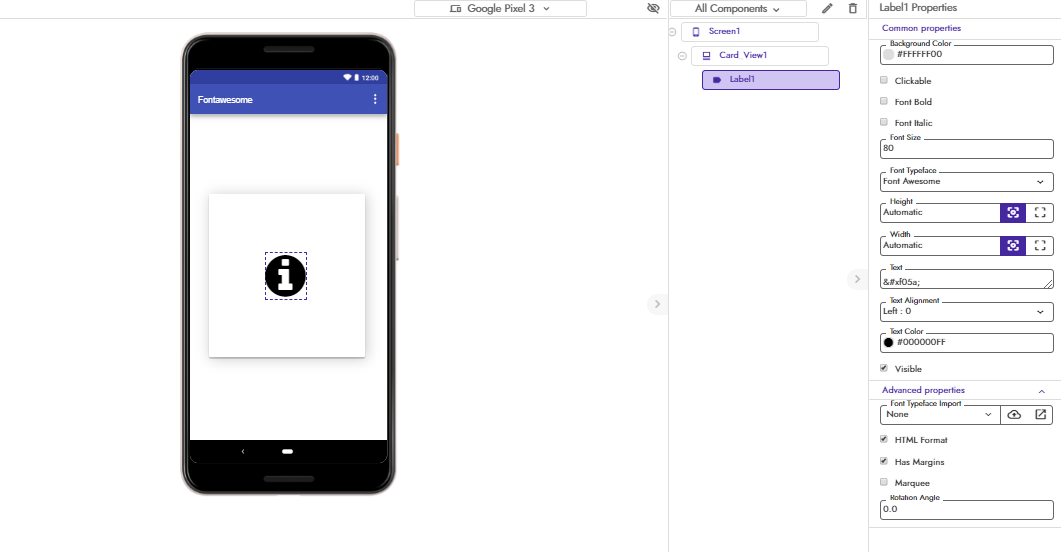Viewport: 1061px width, 552px height.
Task: Click the Text field containing &#xf05a;
Action: [x=966, y=279]
